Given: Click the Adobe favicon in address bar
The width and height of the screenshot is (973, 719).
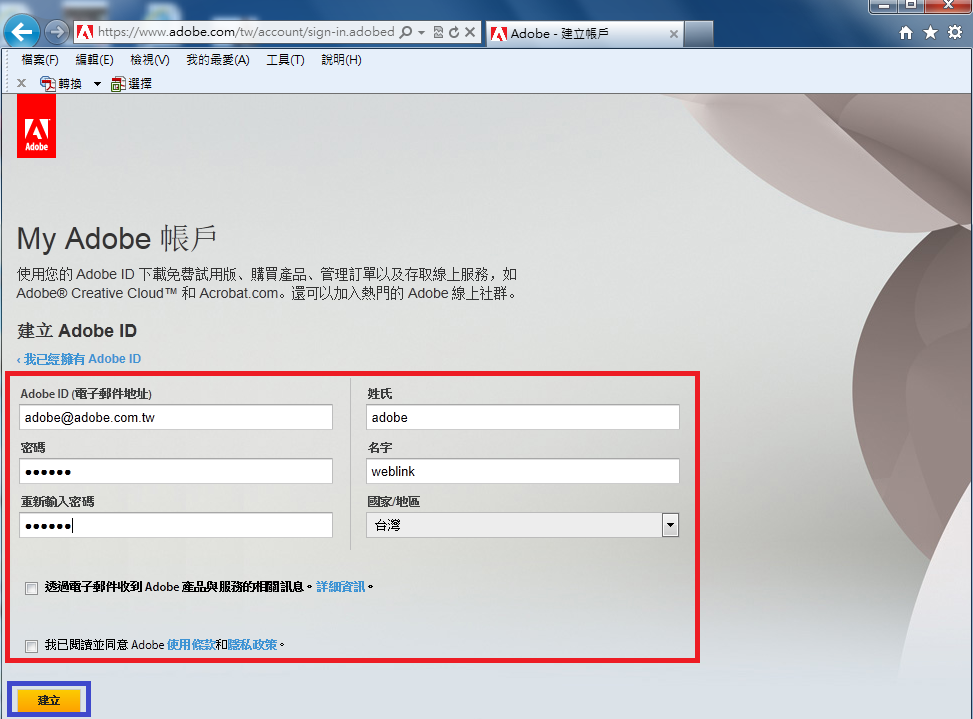Looking at the screenshot, I should [85, 32].
